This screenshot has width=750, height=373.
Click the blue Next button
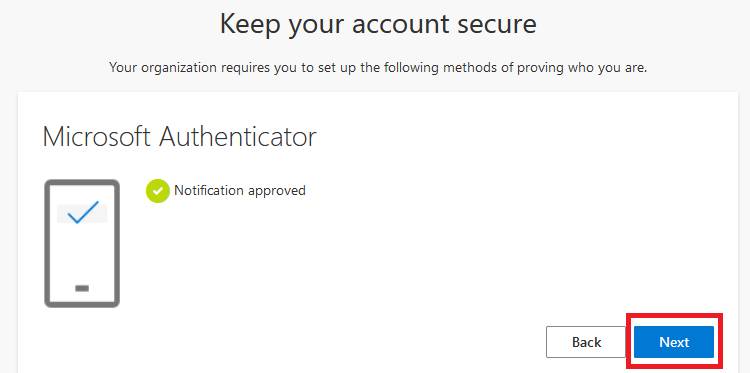click(x=673, y=342)
